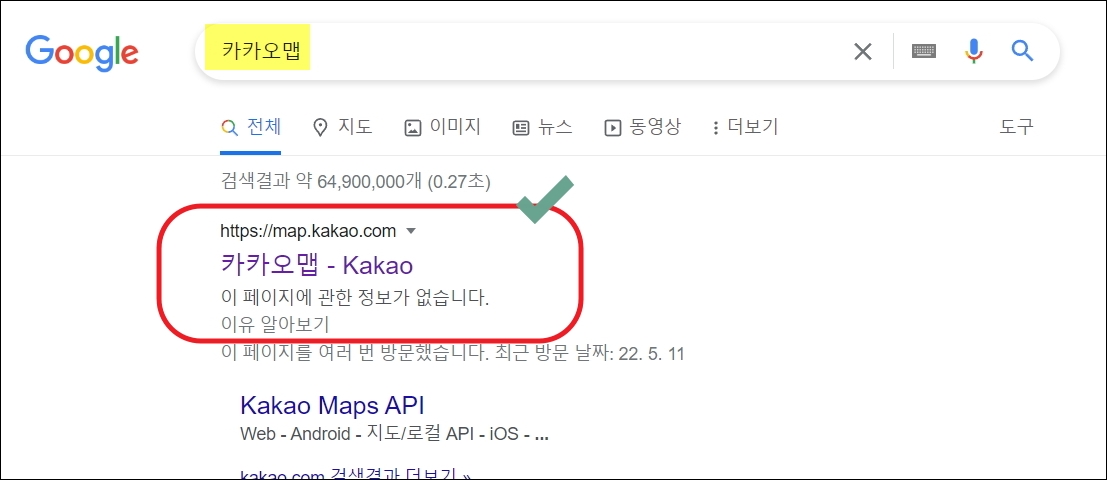Switch to the 동영상 tab
1107x480 pixels.
pyautogui.click(x=642, y=127)
